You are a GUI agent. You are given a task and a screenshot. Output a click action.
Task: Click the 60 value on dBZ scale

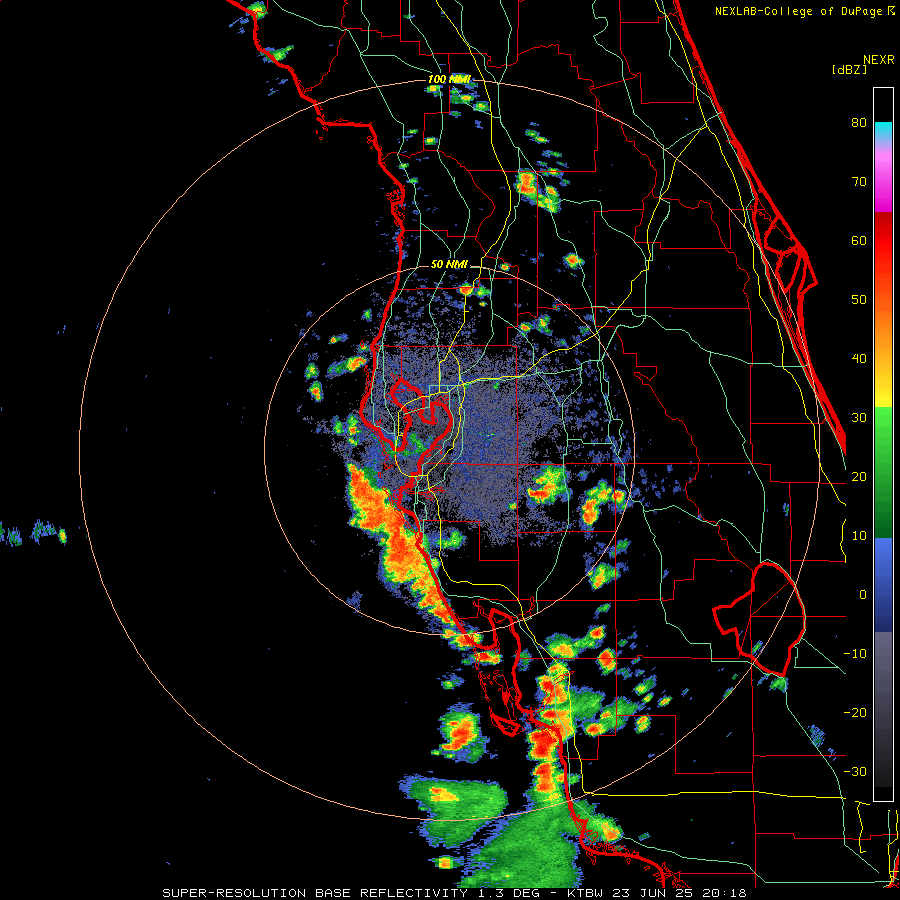859,240
